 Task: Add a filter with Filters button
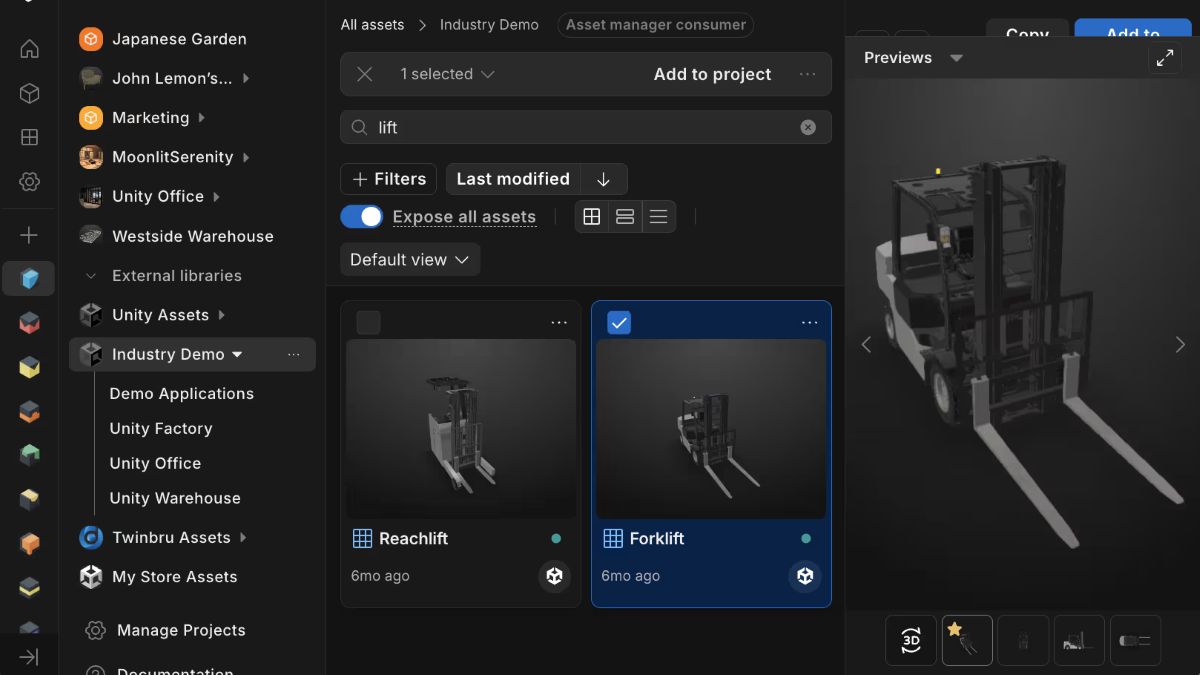(x=389, y=179)
